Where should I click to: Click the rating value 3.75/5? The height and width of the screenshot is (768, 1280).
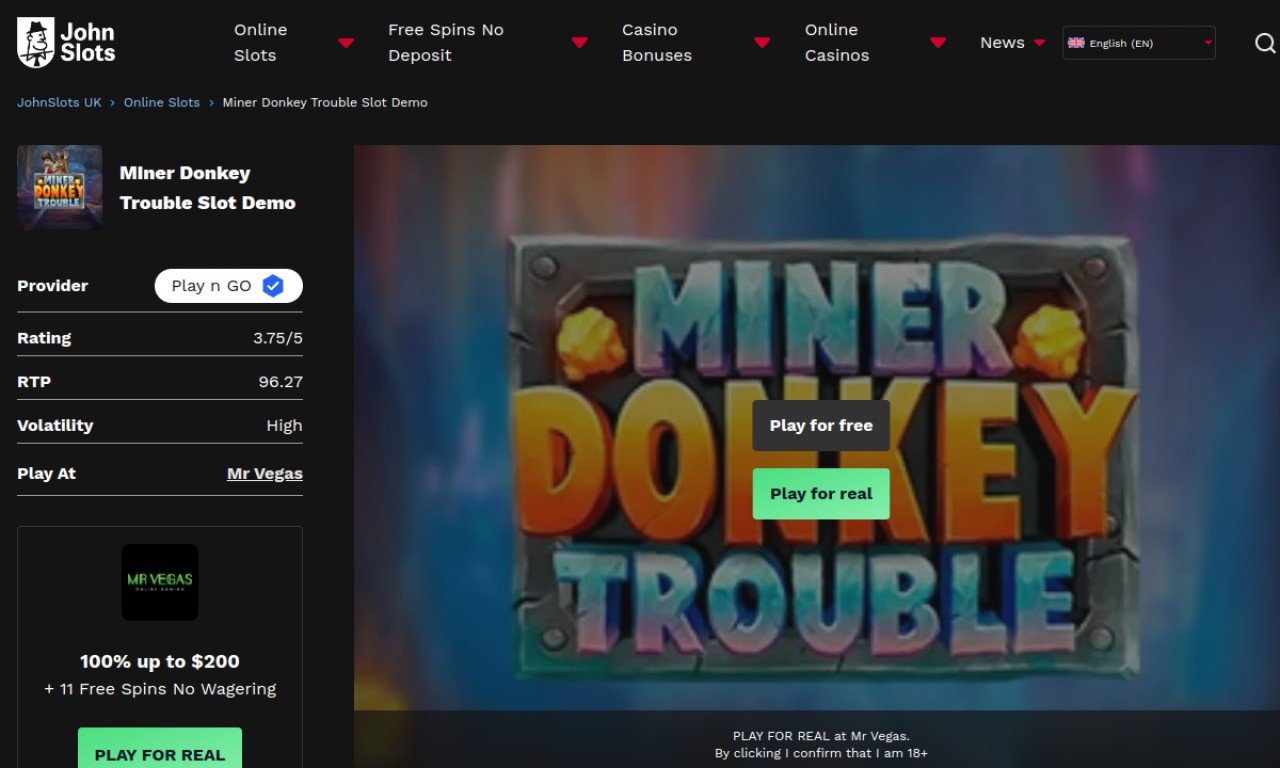click(278, 338)
